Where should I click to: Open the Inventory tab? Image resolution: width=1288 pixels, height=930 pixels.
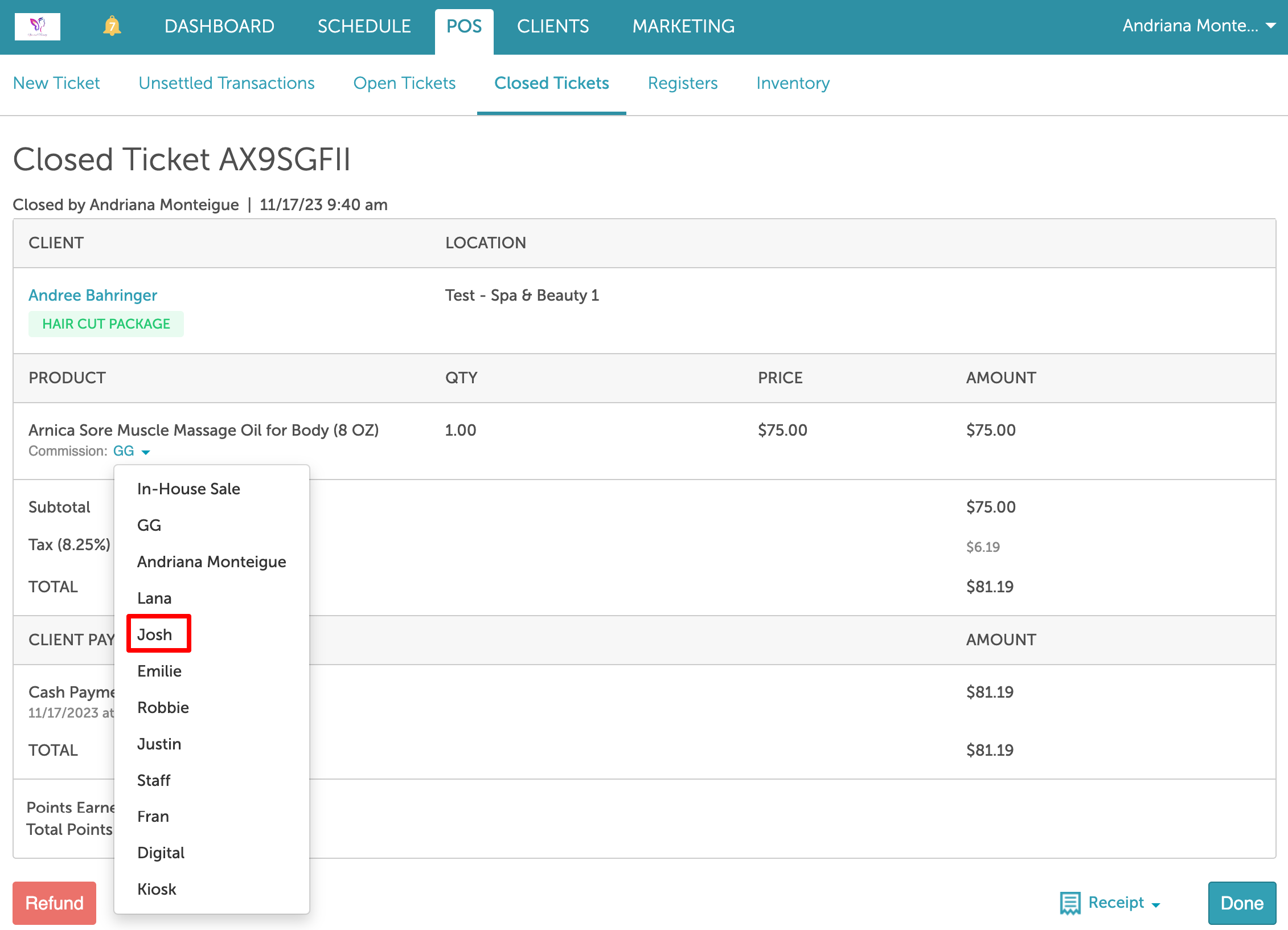[x=793, y=83]
